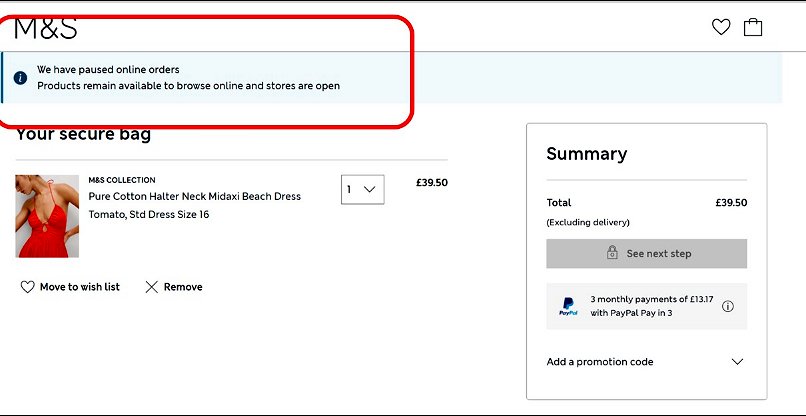This screenshot has height=416, width=806.
Task: Select the Remove text link
Action: [x=183, y=287]
